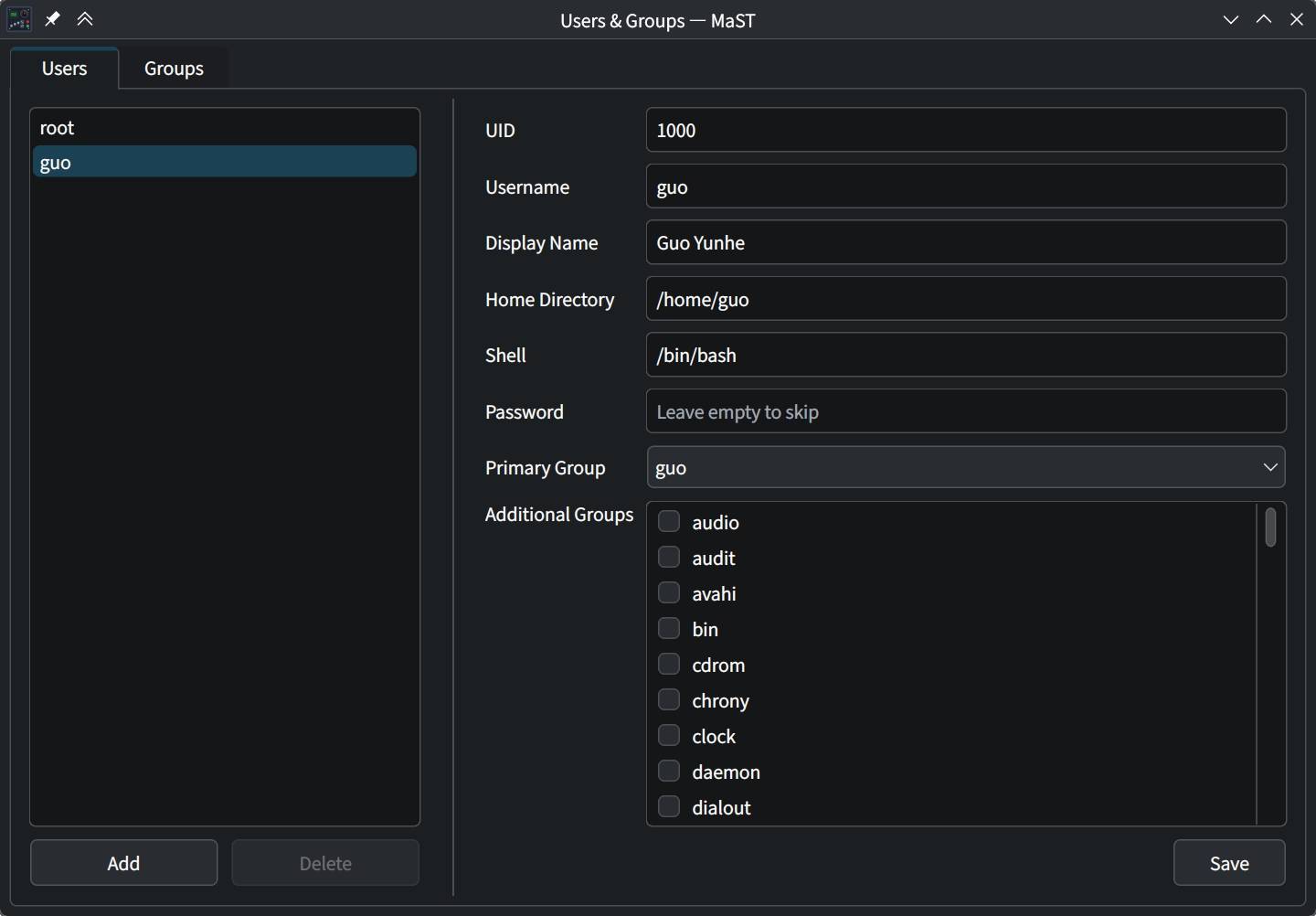
Task: Select root in the user list
Action: click(x=225, y=128)
